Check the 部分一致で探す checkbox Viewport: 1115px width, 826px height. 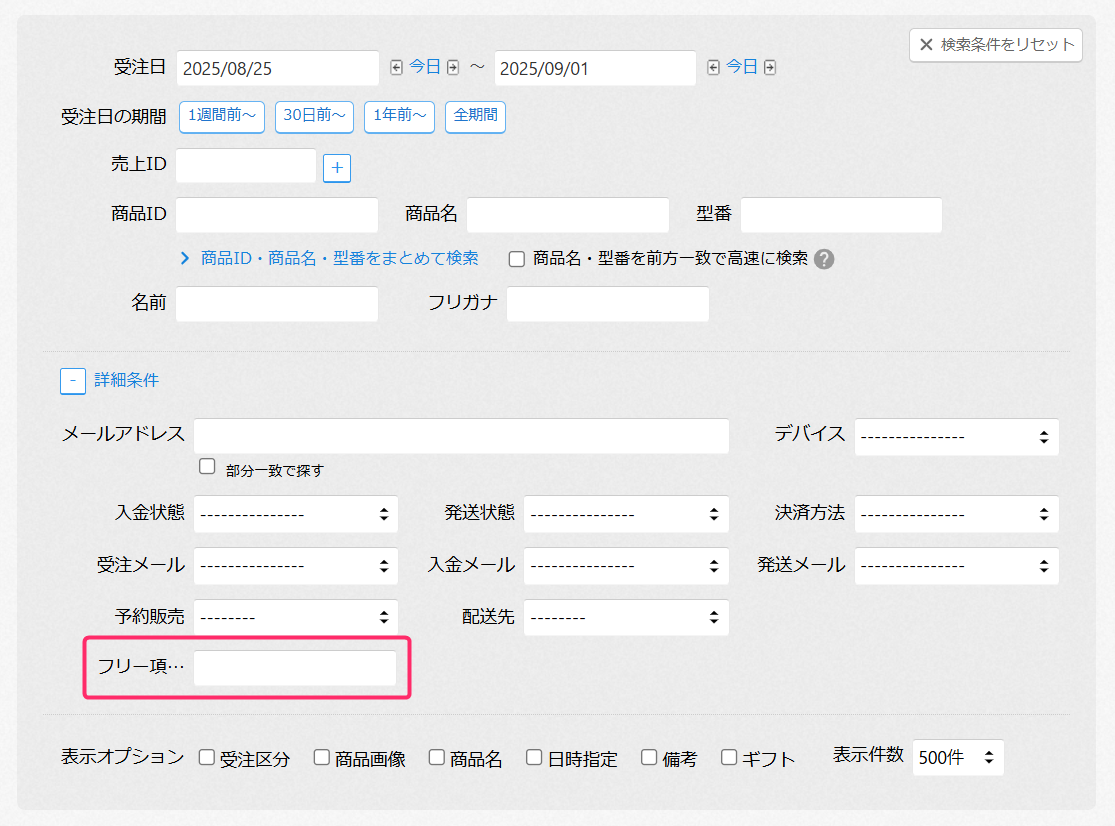click(x=208, y=466)
